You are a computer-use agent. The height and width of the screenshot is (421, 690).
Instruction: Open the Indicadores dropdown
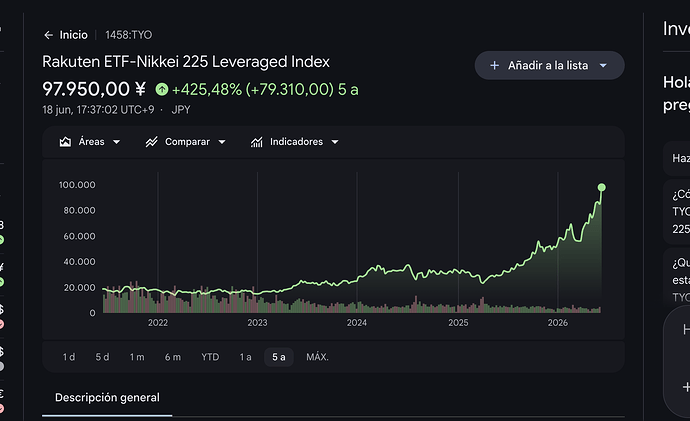click(x=295, y=142)
